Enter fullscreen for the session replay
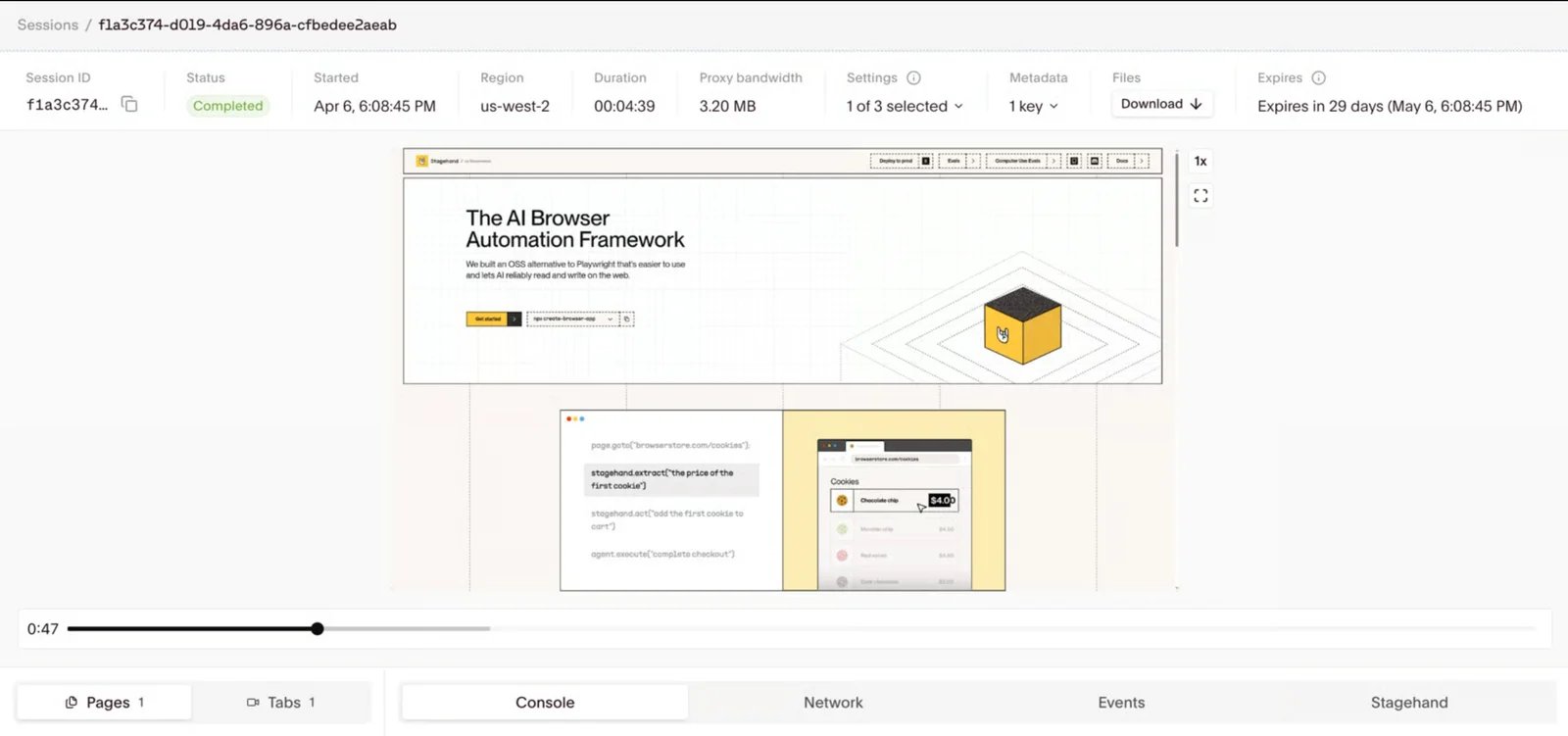 1200,196
